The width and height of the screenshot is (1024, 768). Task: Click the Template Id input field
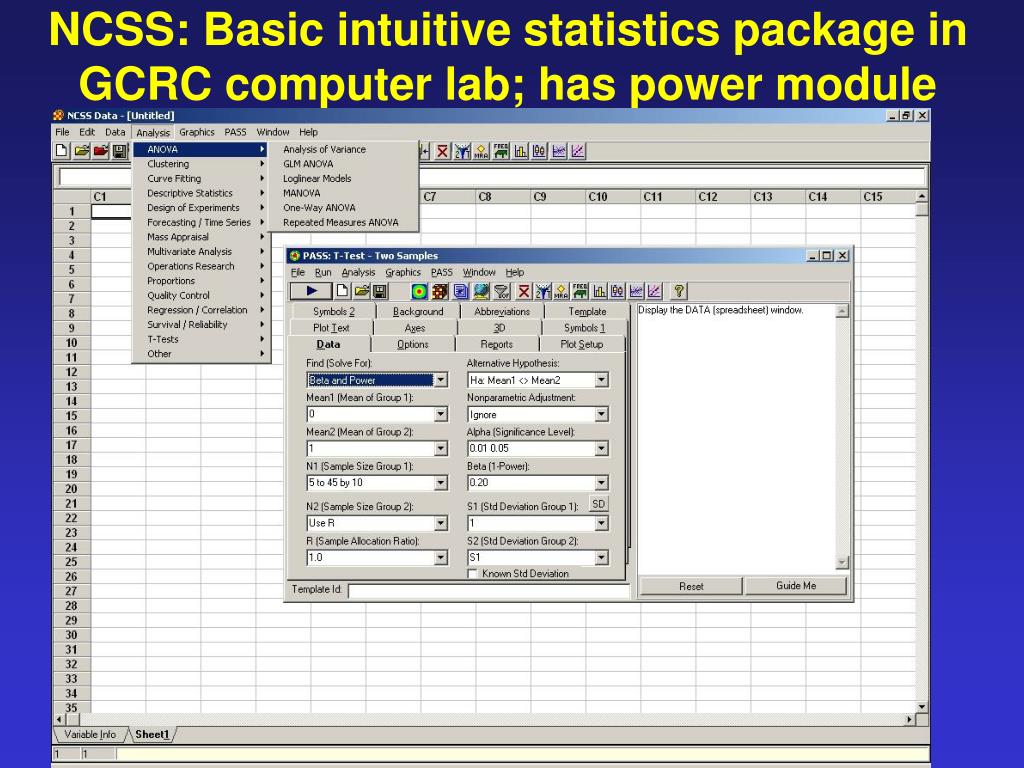click(x=488, y=590)
